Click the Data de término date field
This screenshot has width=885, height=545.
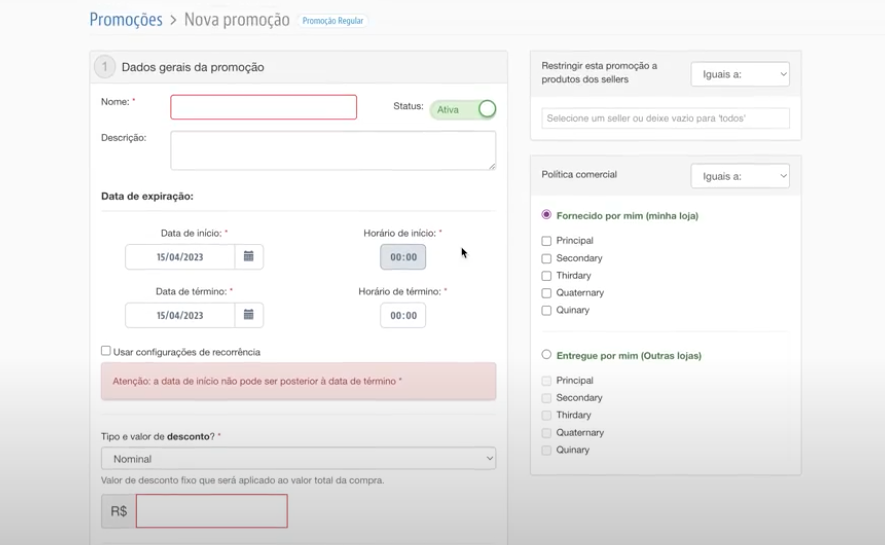pyautogui.click(x=180, y=315)
